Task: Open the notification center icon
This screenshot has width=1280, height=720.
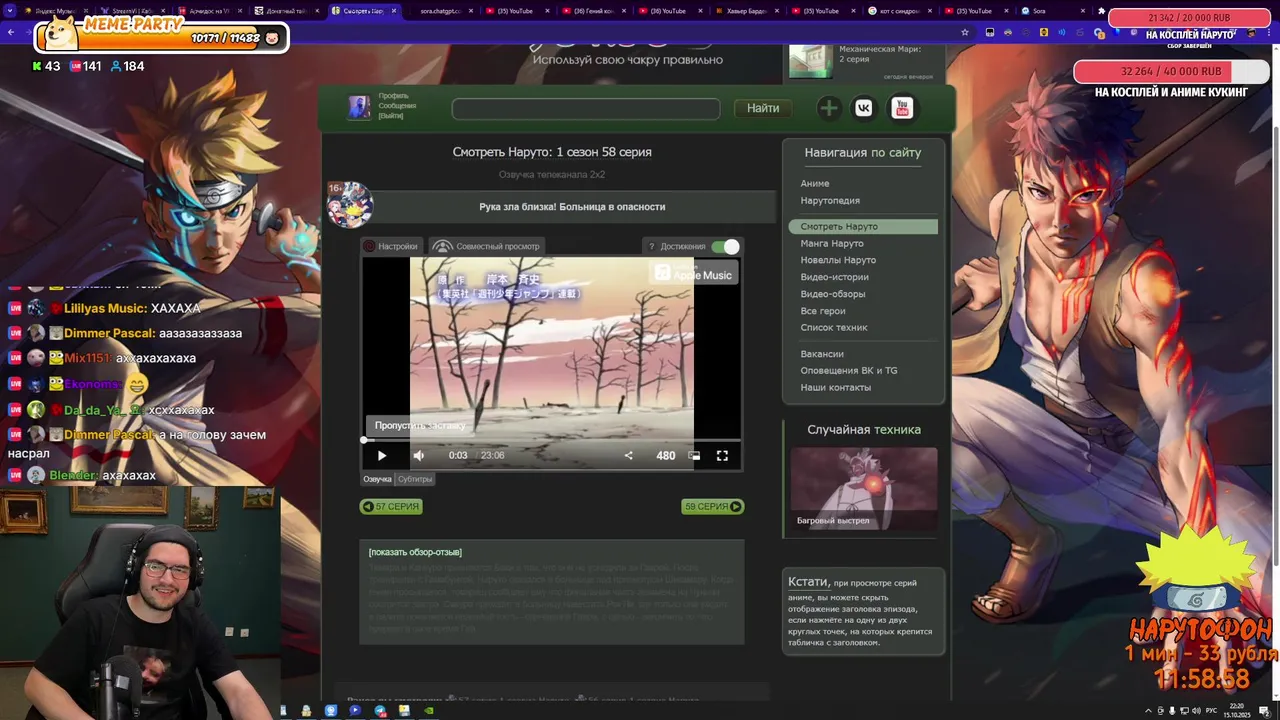Action: click(1264, 711)
